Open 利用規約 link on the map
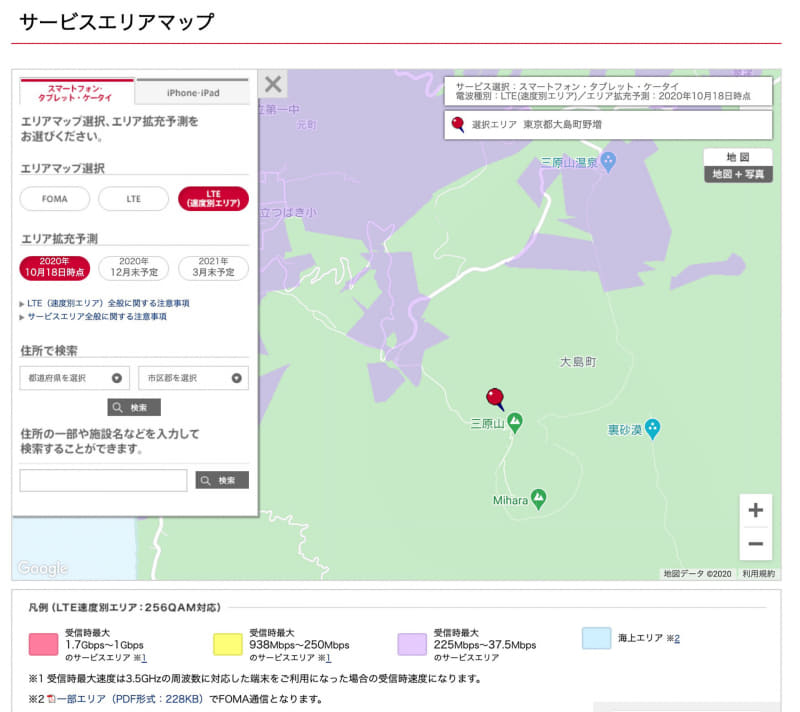The height and width of the screenshot is (712, 800). pos(758,574)
